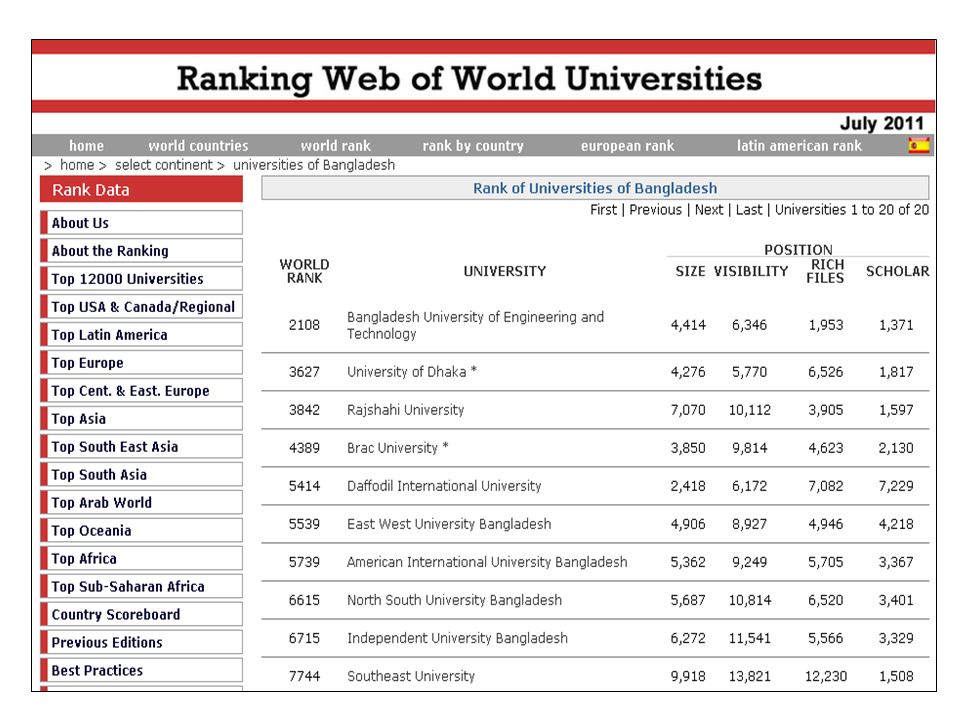The width and height of the screenshot is (960, 720).
Task: Open Daffodil International University entry
Action: click(x=444, y=486)
